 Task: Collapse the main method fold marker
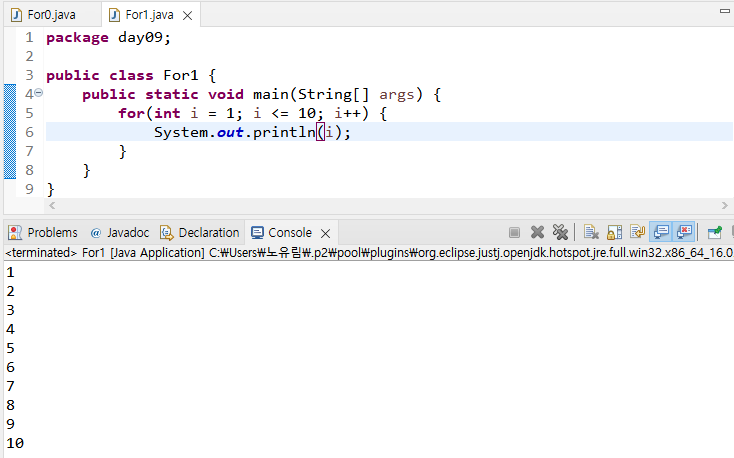(38, 93)
